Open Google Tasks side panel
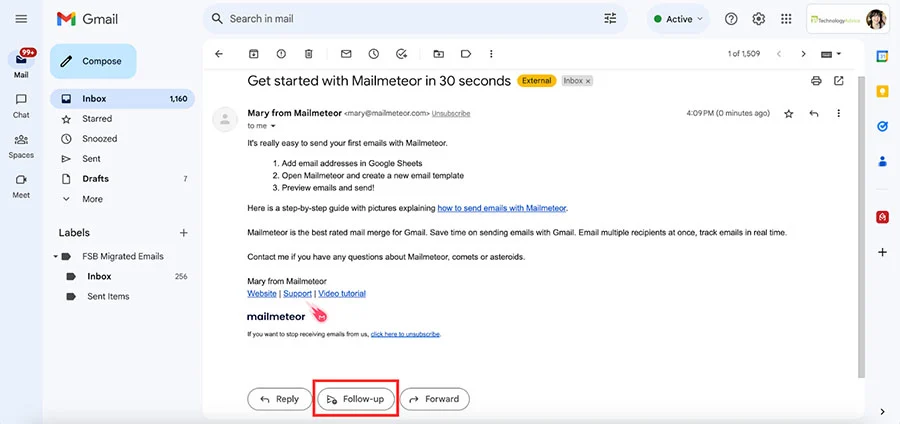 click(882, 127)
